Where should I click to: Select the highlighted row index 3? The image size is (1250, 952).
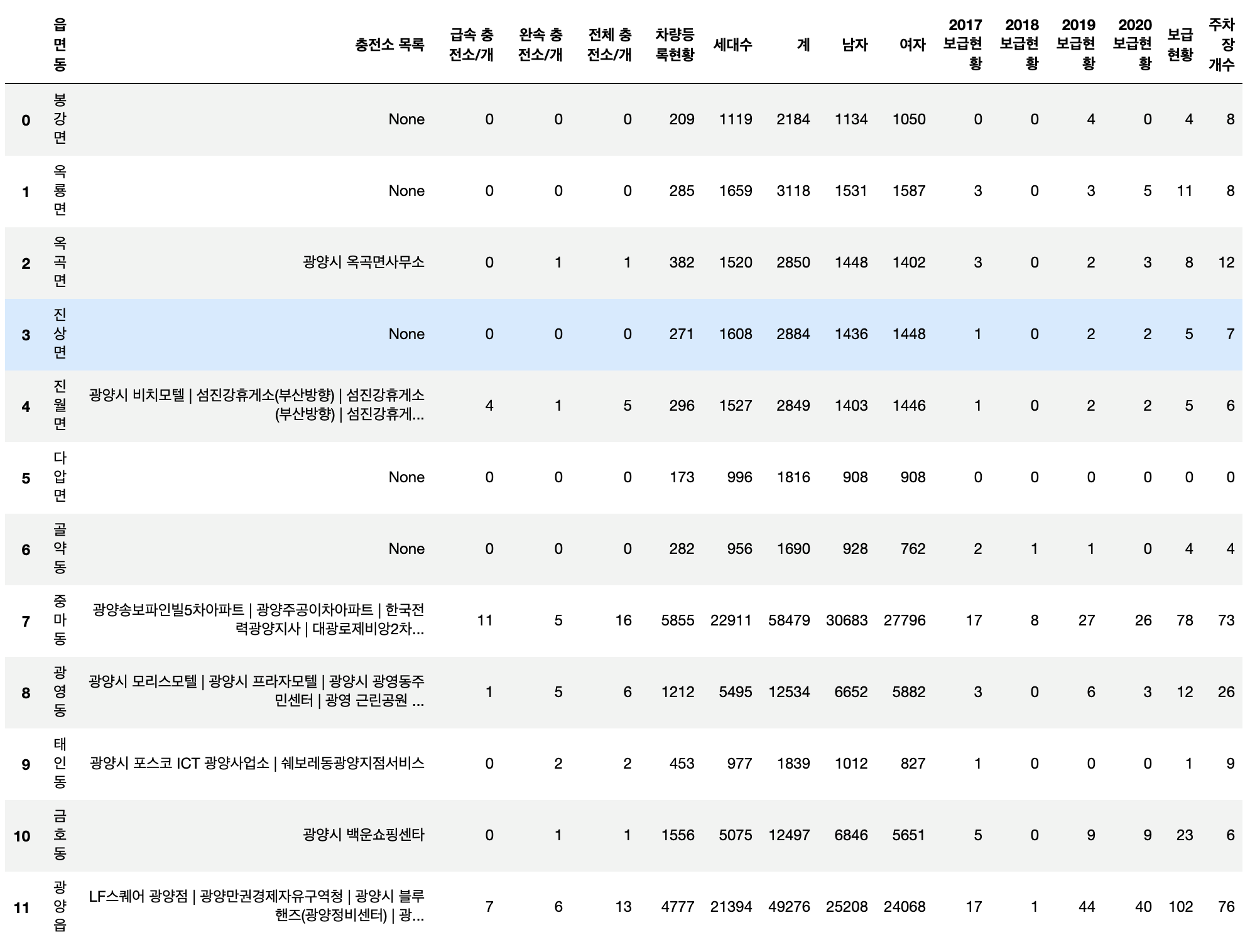pos(26,335)
